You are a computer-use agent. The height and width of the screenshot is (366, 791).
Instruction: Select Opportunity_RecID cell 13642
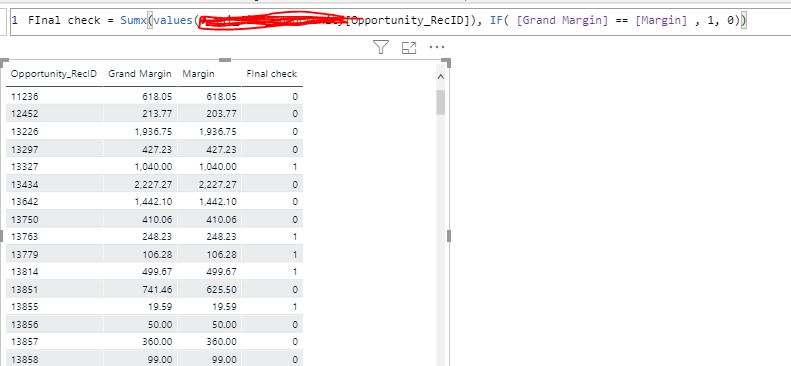click(x=25, y=202)
